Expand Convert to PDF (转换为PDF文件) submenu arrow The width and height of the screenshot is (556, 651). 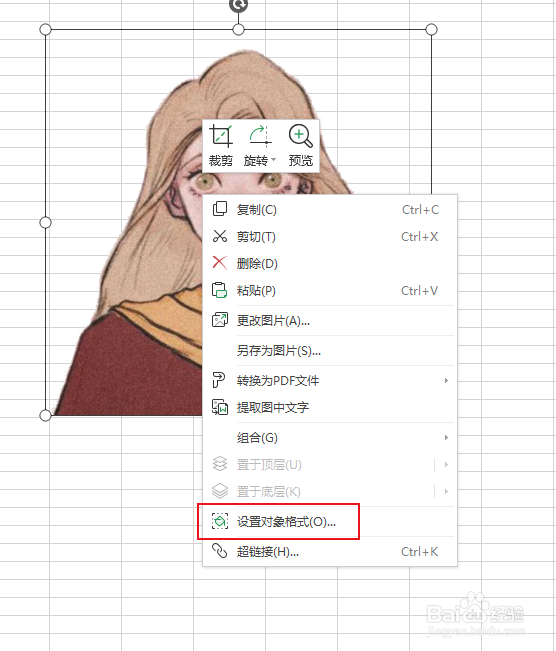tap(446, 380)
